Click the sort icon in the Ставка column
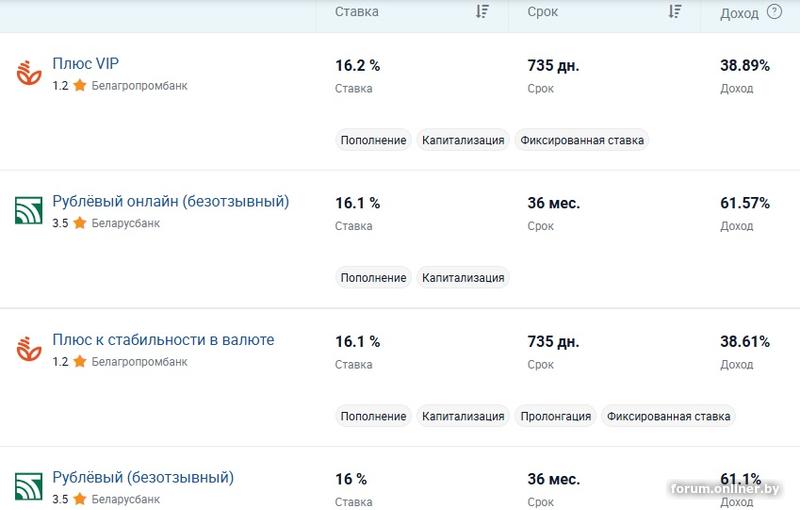The width and height of the screenshot is (800, 510). [483, 12]
